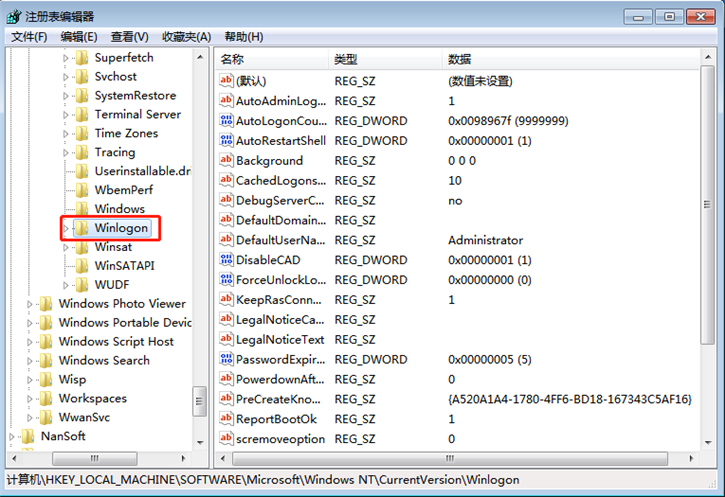Click the Windows Photo Viewer folder icon
The height and width of the screenshot is (497, 725).
46,304
